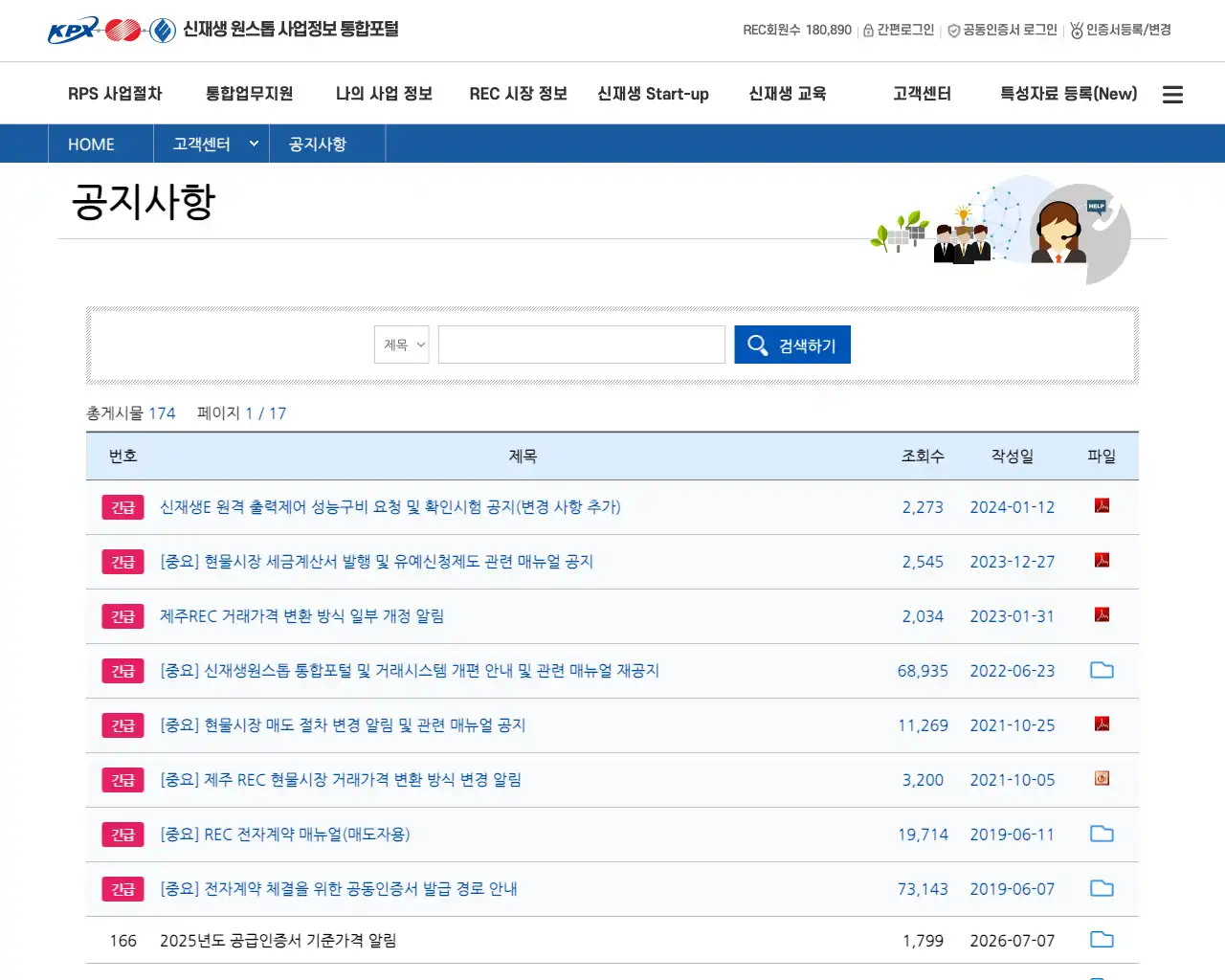Open the 특성자료 등록(New) menu
This screenshot has width=1225, height=980.
pyautogui.click(x=1068, y=94)
